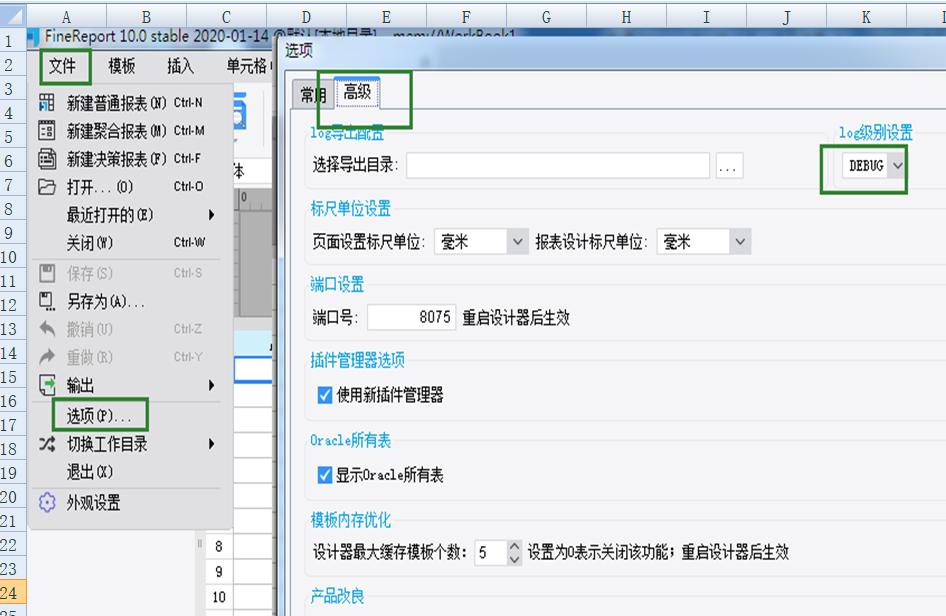Viewport: 946px width, 616px height.
Task: Click the log级别设置 heading
Action: tap(875, 132)
